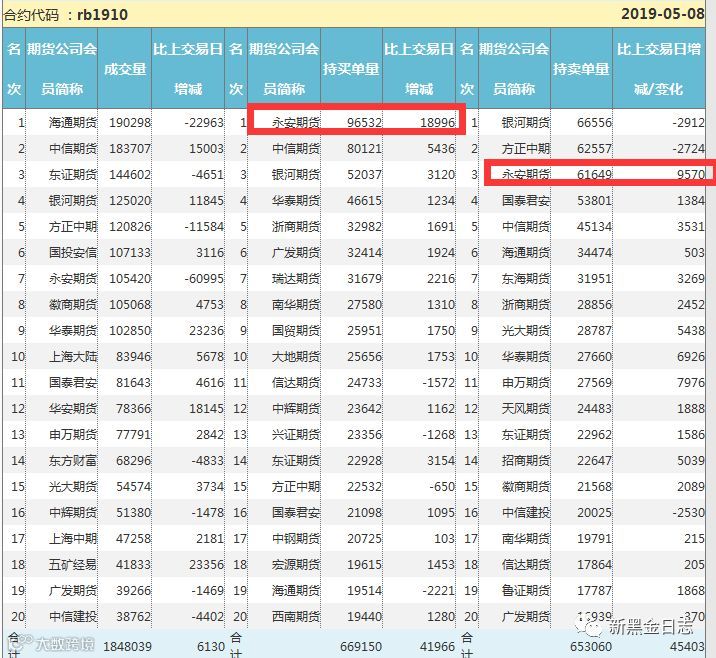Screen dimensions: 716x658
Task: Select 五矿经易 volume 41833
Action: [x=133, y=564]
